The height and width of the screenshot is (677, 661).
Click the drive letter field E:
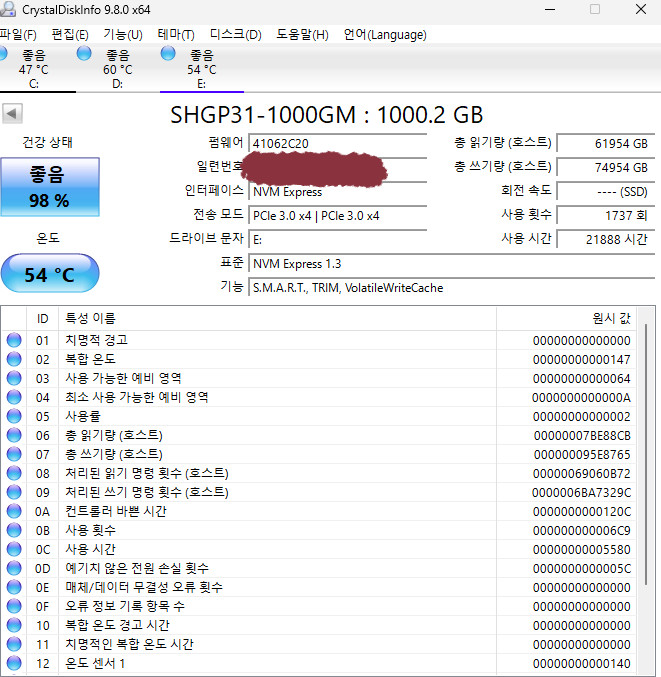pos(338,239)
